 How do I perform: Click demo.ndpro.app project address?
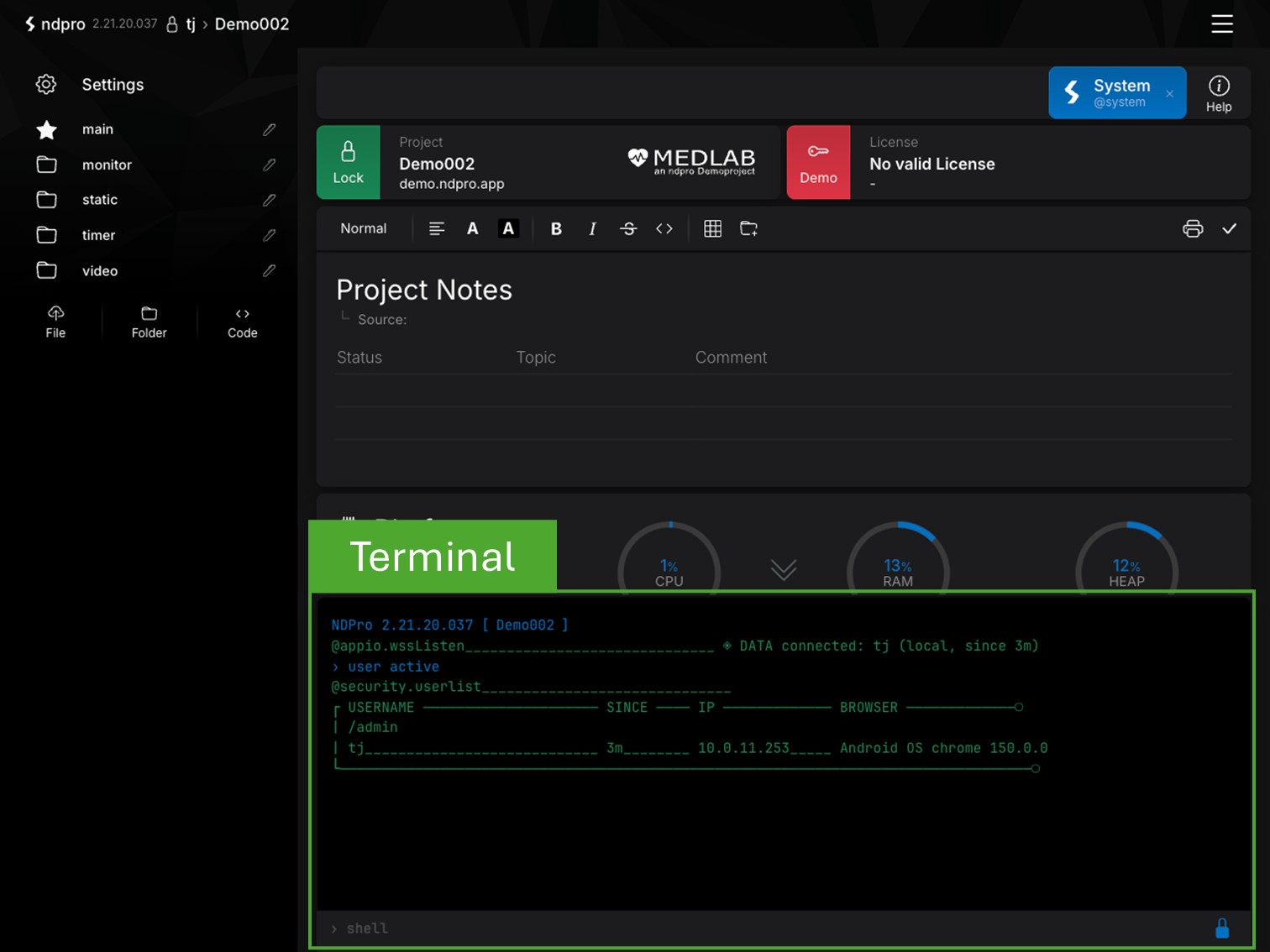452,184
